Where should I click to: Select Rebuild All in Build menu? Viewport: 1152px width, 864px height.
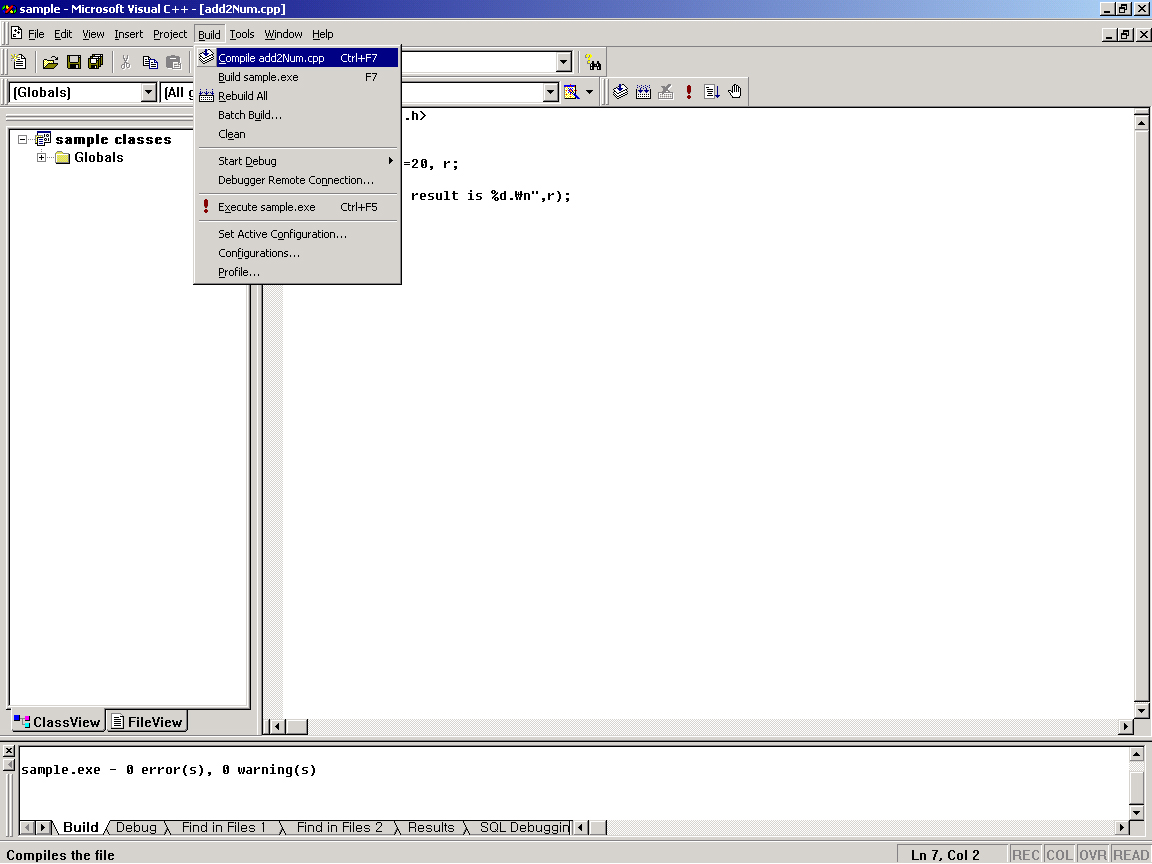click(298, 96)
